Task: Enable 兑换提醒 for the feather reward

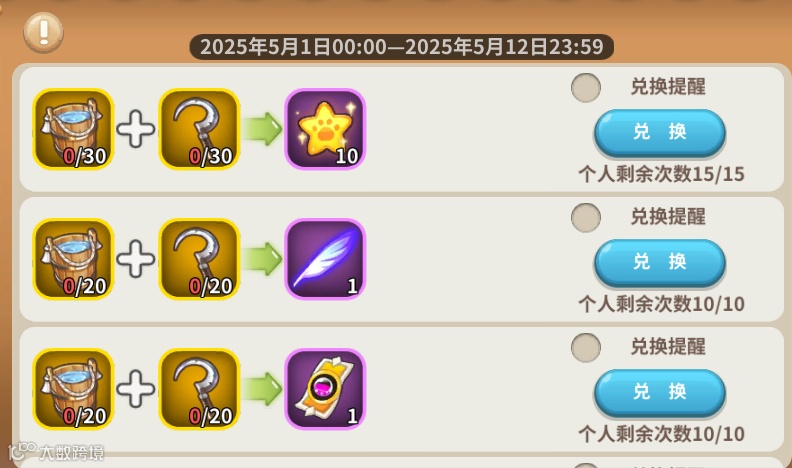Action: [x=586, y=218]
